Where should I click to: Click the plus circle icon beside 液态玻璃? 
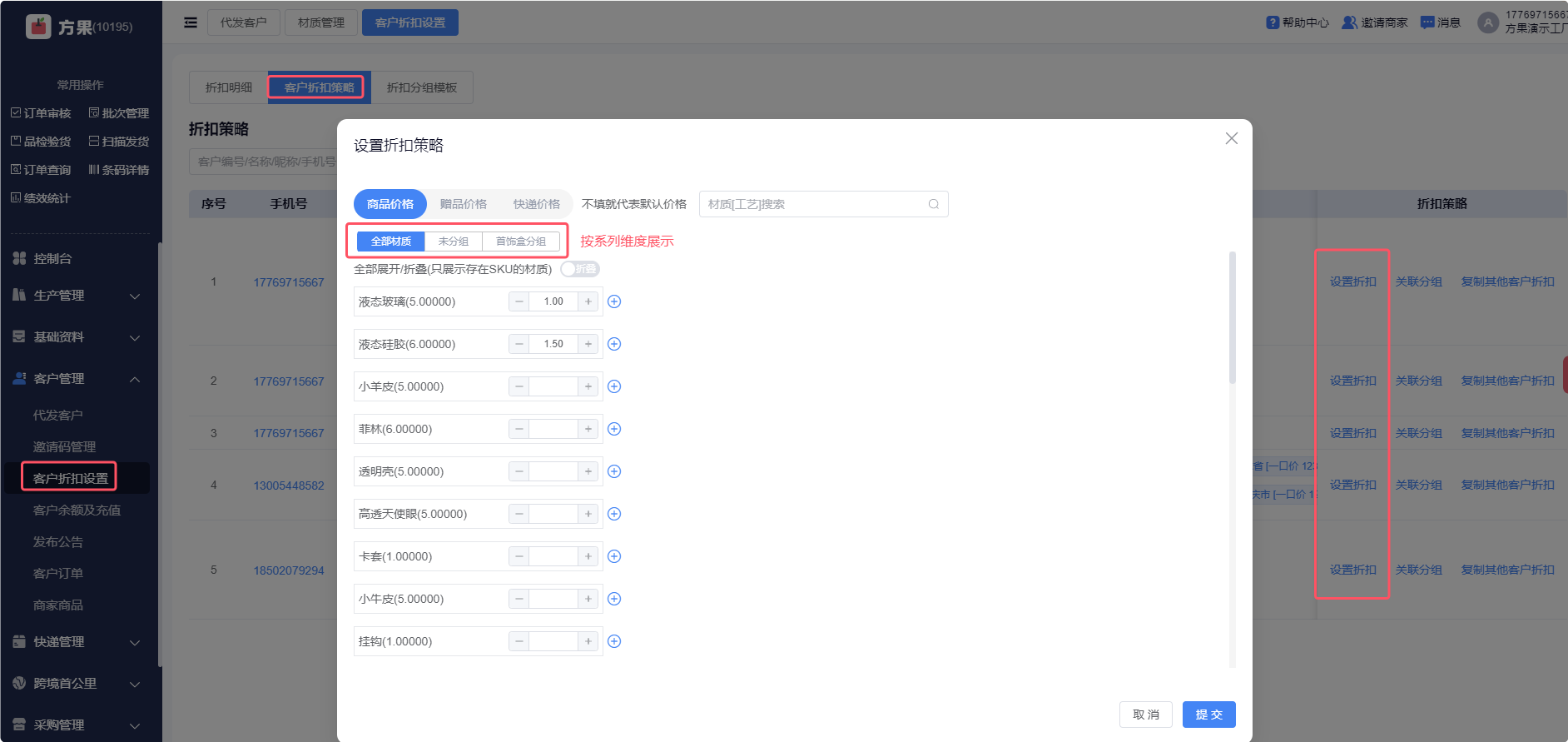(x=614, y=301)
